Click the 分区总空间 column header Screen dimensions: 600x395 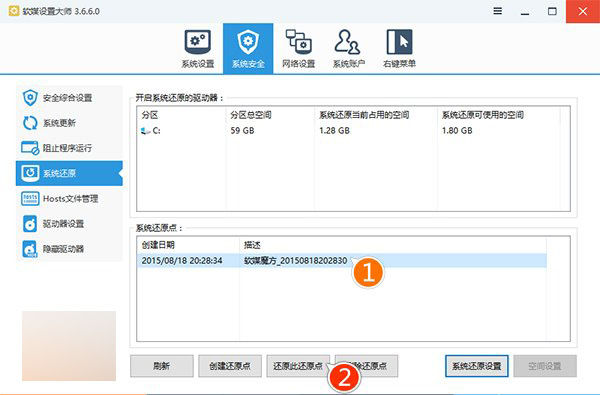click(x=251, y=115)
